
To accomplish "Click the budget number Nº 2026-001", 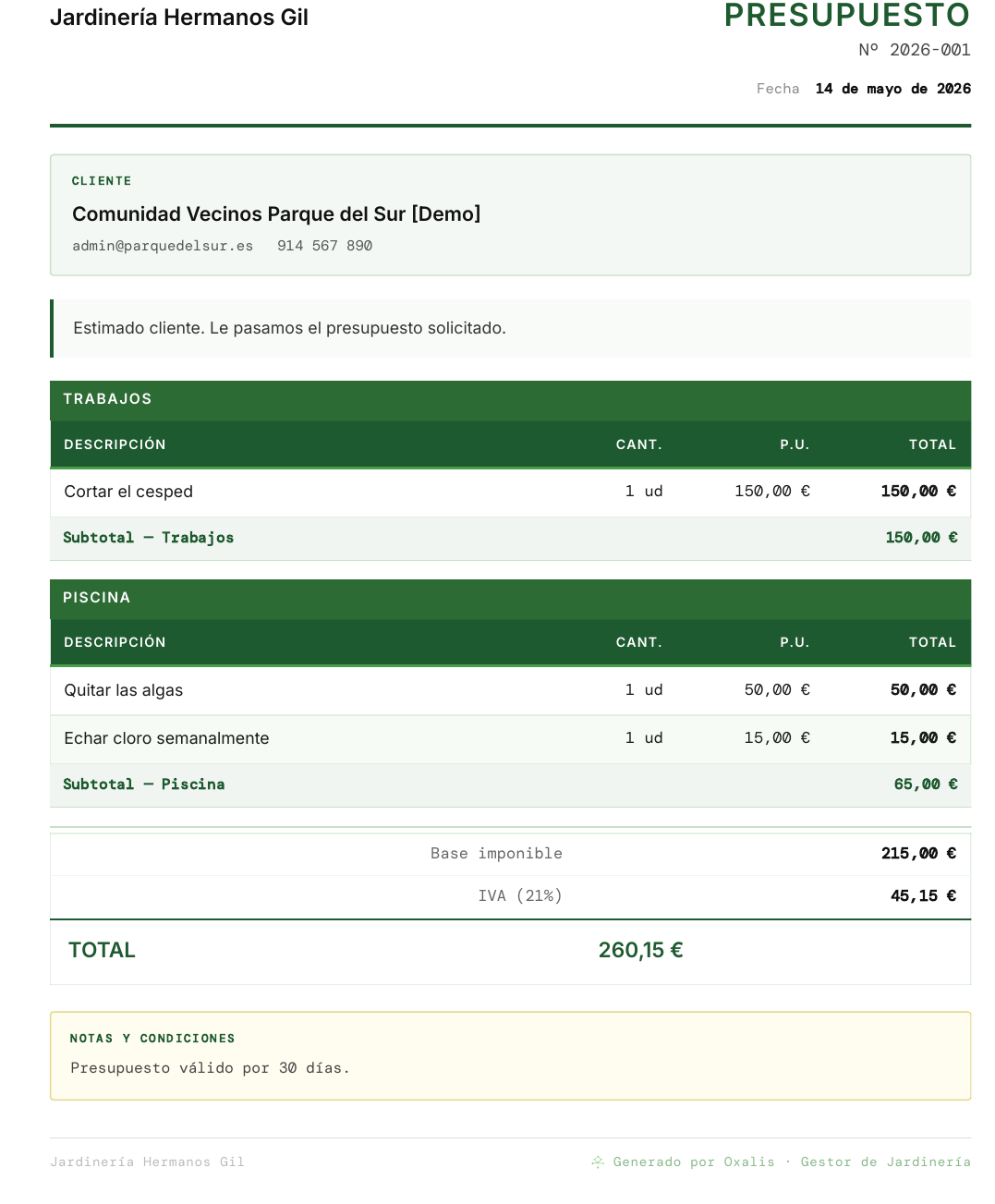I will tap(915, 50).
